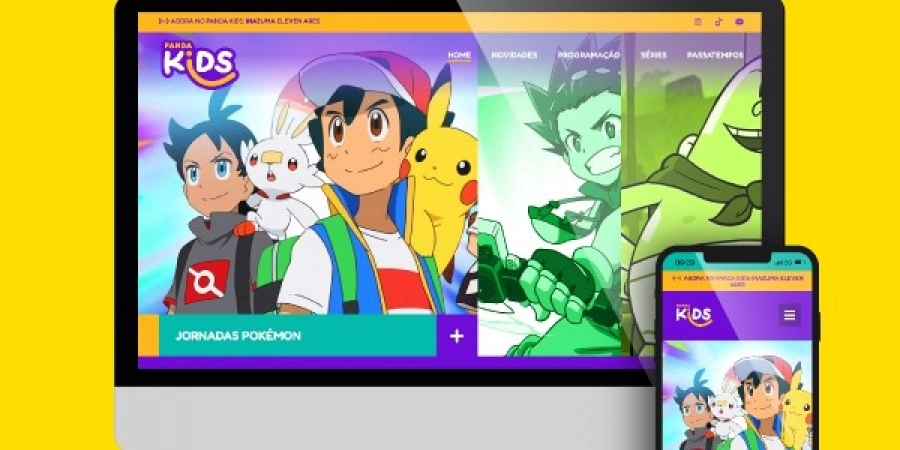The width and height of the screenshot is (900, 450).
Task: Open the SÉRIES menu item
Action: 654,55
